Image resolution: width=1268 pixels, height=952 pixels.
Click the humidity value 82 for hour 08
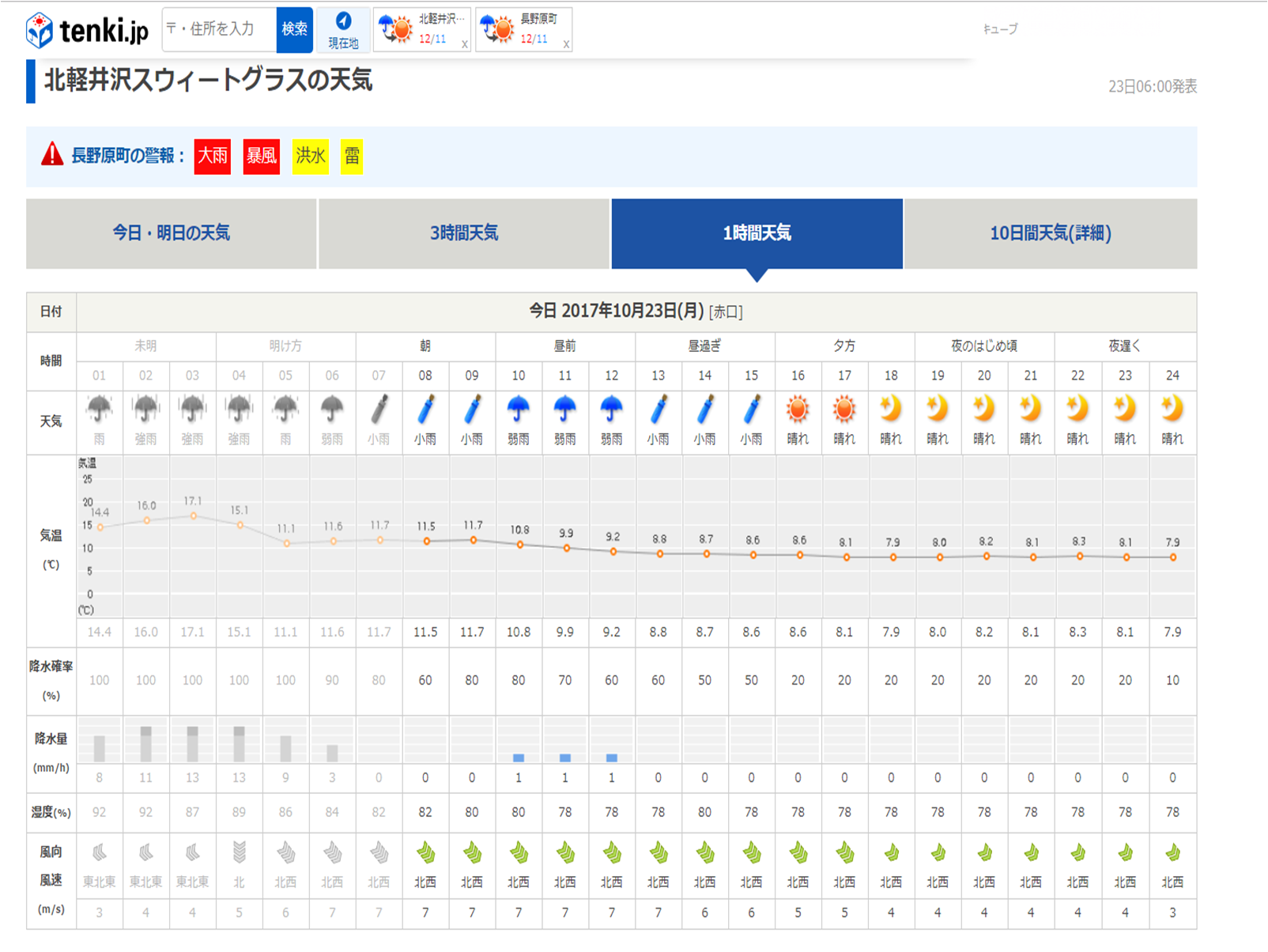click(425, 812)
